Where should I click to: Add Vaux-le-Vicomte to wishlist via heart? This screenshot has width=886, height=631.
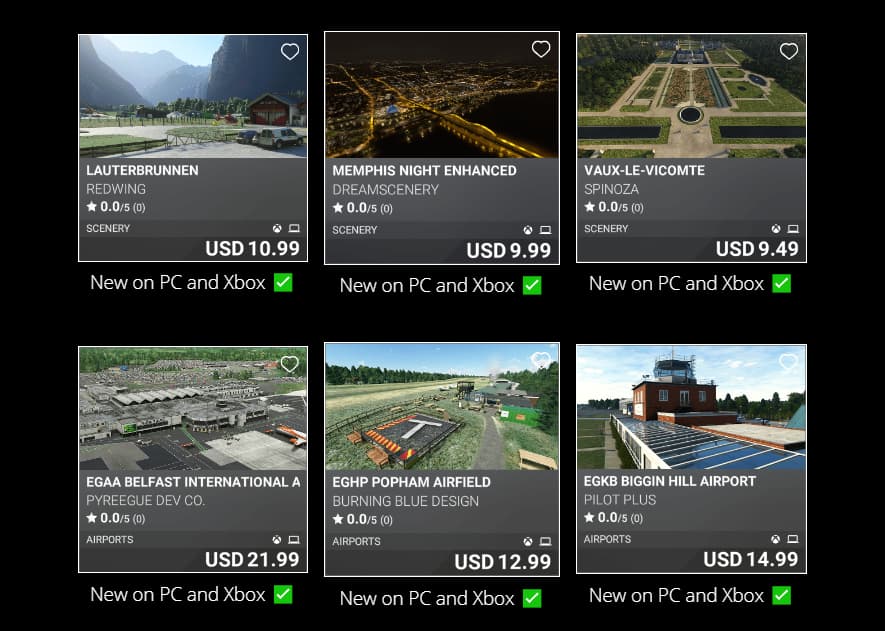pyautogui.click(x=789, y=51)
